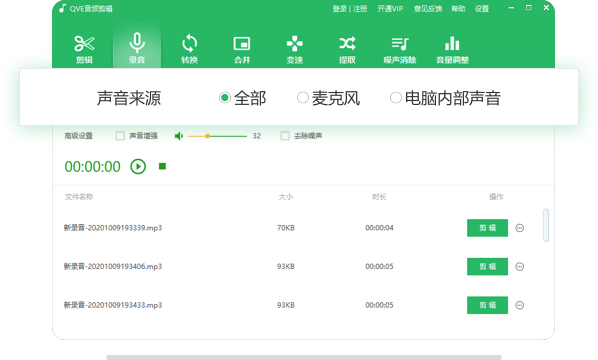Open the 帮助 help menu
Screen dimensions: 598x360
coord(458,9)
